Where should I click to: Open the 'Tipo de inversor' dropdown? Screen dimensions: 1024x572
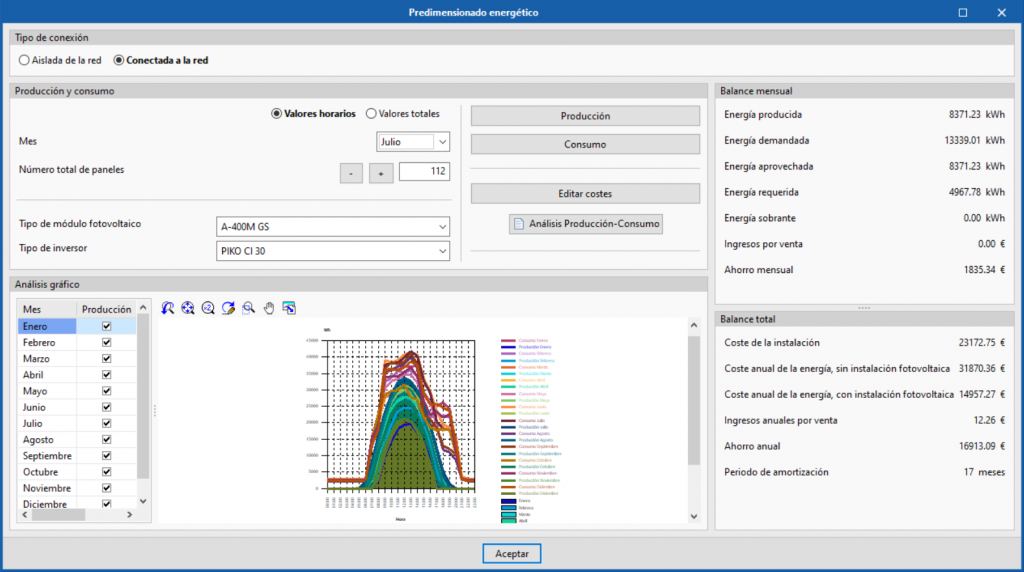(x=442, y=251)
